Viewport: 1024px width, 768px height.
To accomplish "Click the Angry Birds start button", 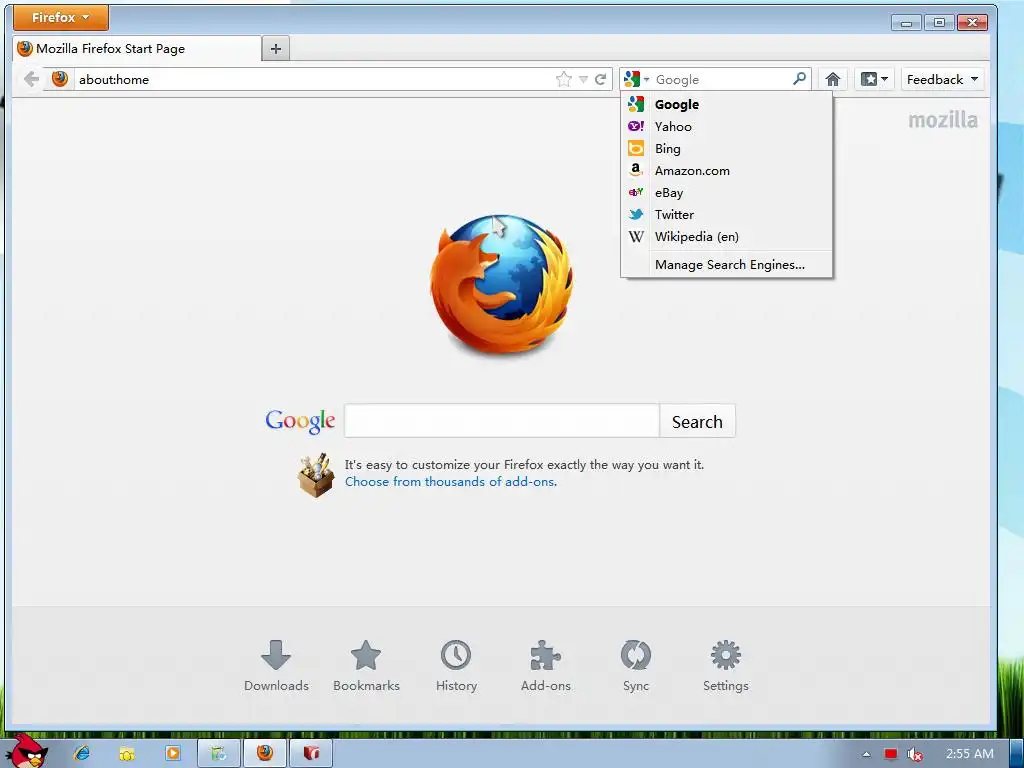I will coord(27,751).
